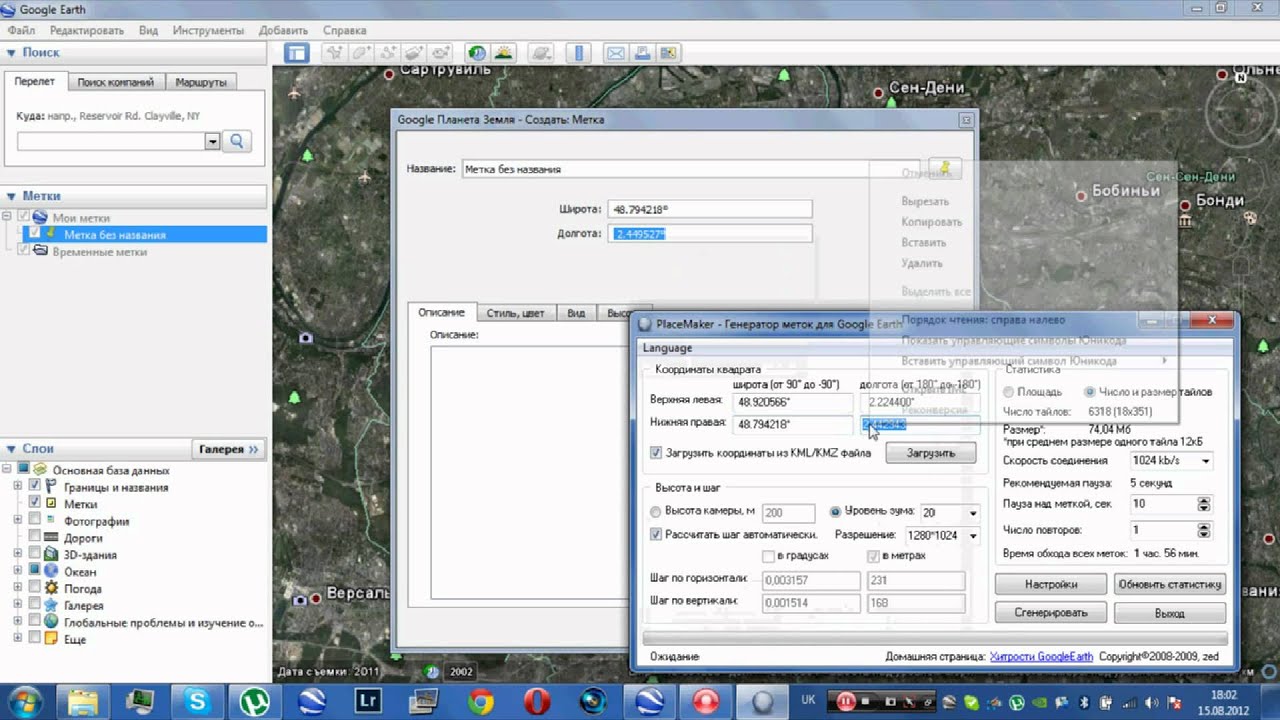This screenshot has width=1280, height=720.
Task: Uncheck 'Границы и названия' layer checkbox
Action: coord(35,487)
